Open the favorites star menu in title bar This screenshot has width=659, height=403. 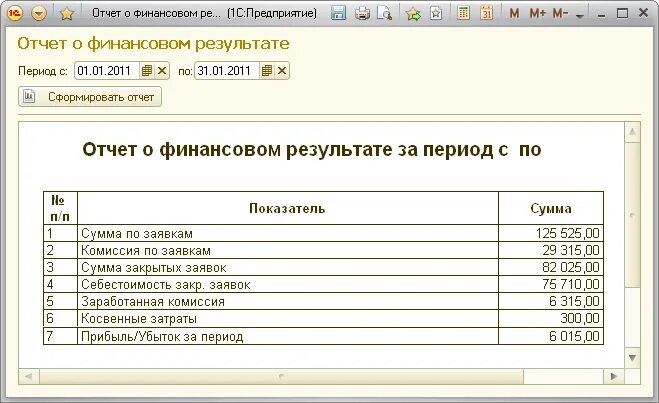(67, 13)
